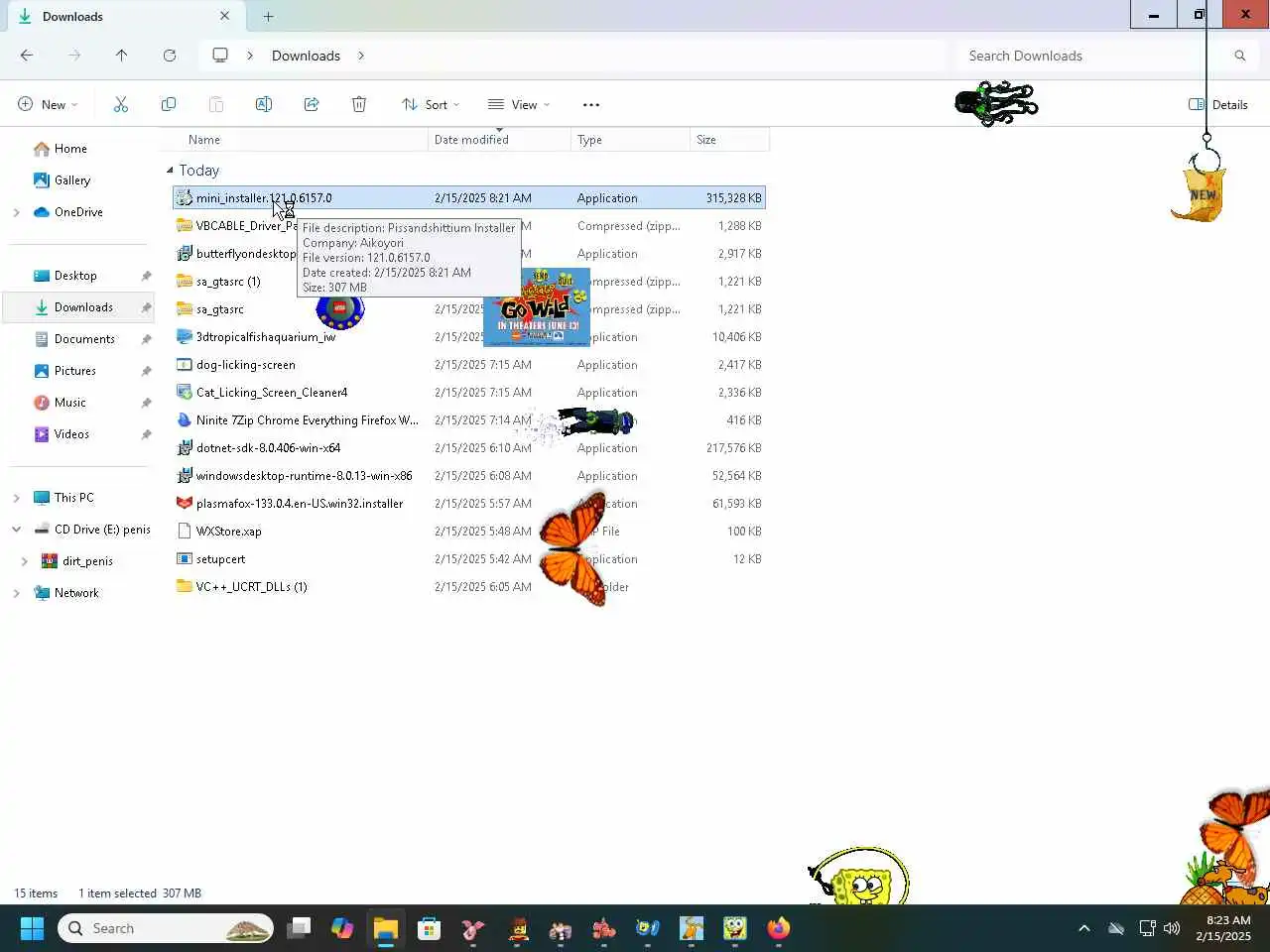
Task: Expand Network tree node
Action: coord(16,593)
